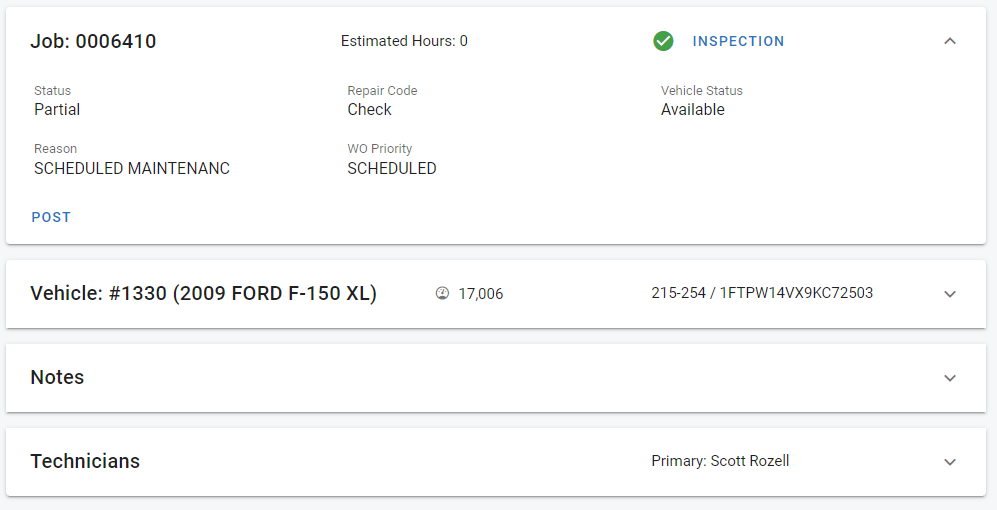
Task: Click the green inspection checkmark icon
Action: pos(663,41)
